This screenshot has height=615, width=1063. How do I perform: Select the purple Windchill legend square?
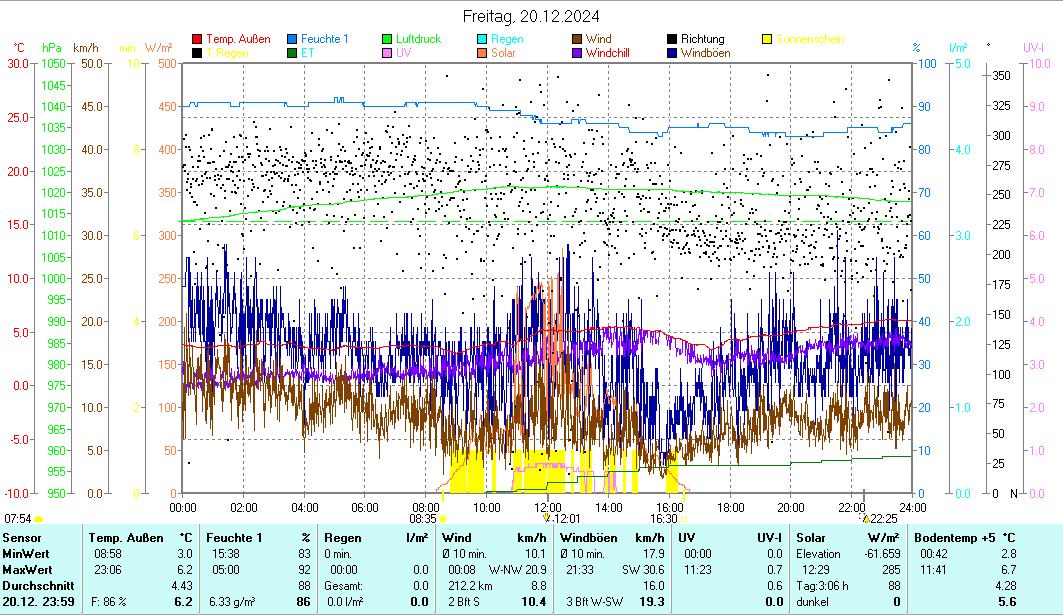(578, 53)
